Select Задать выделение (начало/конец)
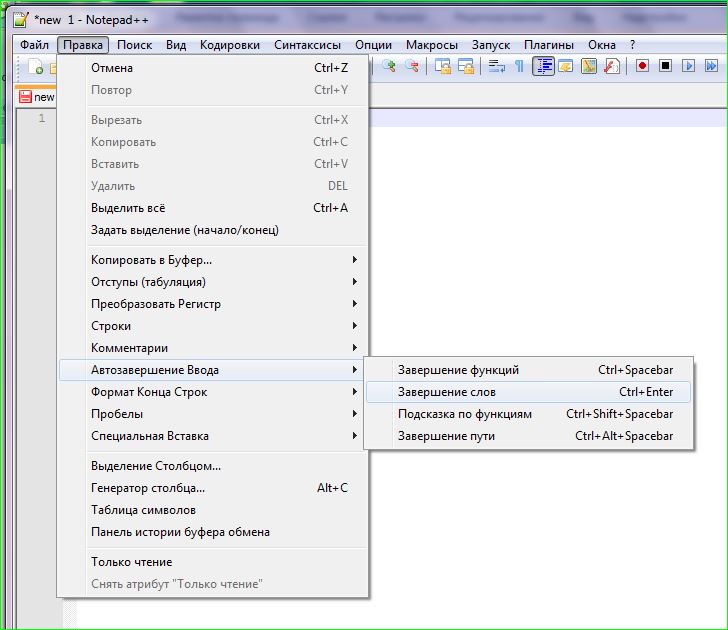The image size is (728, 630). (x=214, y=230)
